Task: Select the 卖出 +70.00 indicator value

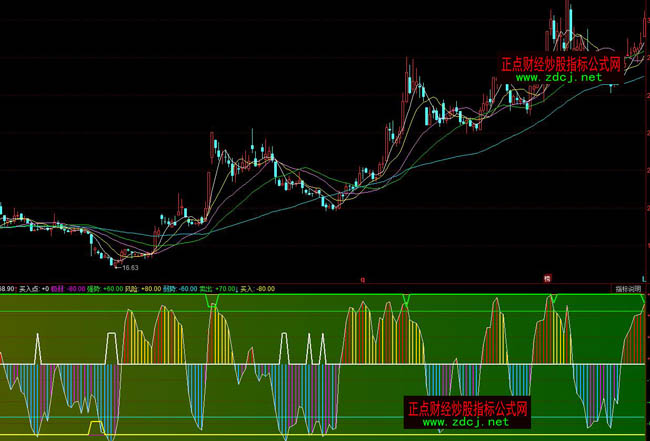Action: tap(216, 288)
